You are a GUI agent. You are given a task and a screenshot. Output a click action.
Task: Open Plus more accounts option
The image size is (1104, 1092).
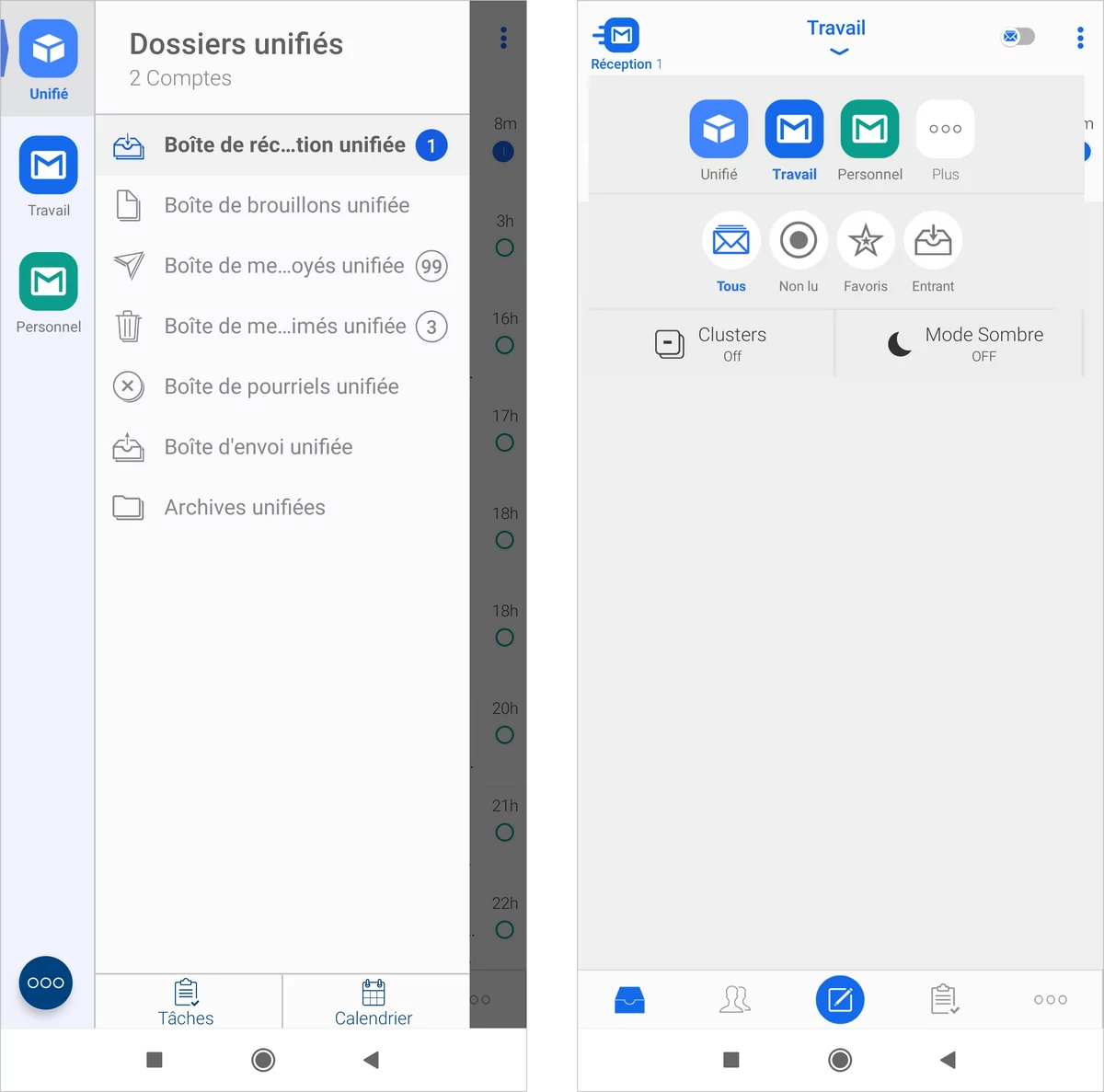pyautogui.click(x=945, y=141)
